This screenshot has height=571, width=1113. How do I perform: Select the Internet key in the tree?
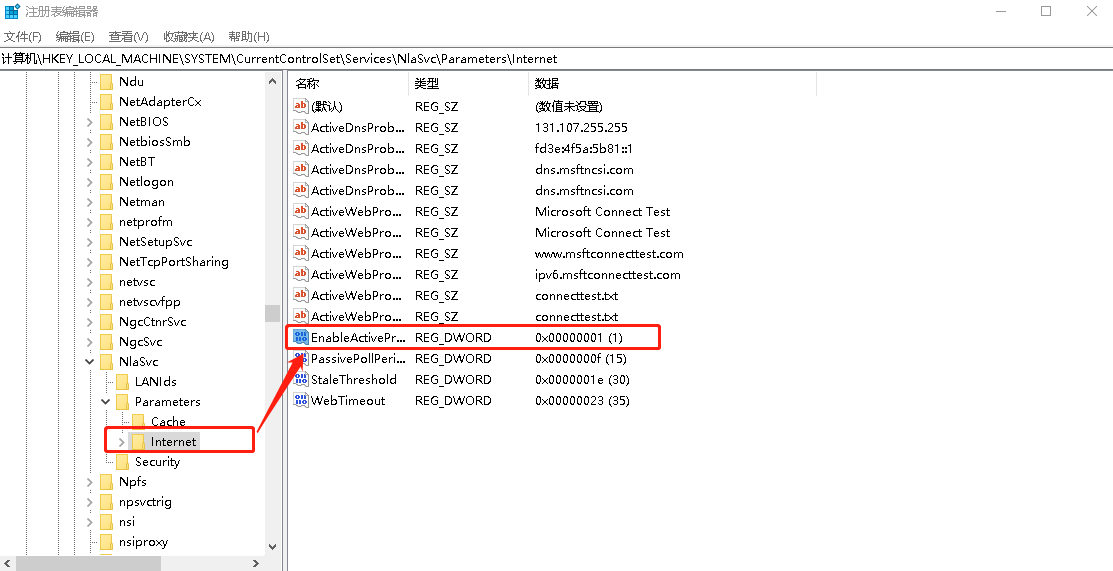click(173, 442)
